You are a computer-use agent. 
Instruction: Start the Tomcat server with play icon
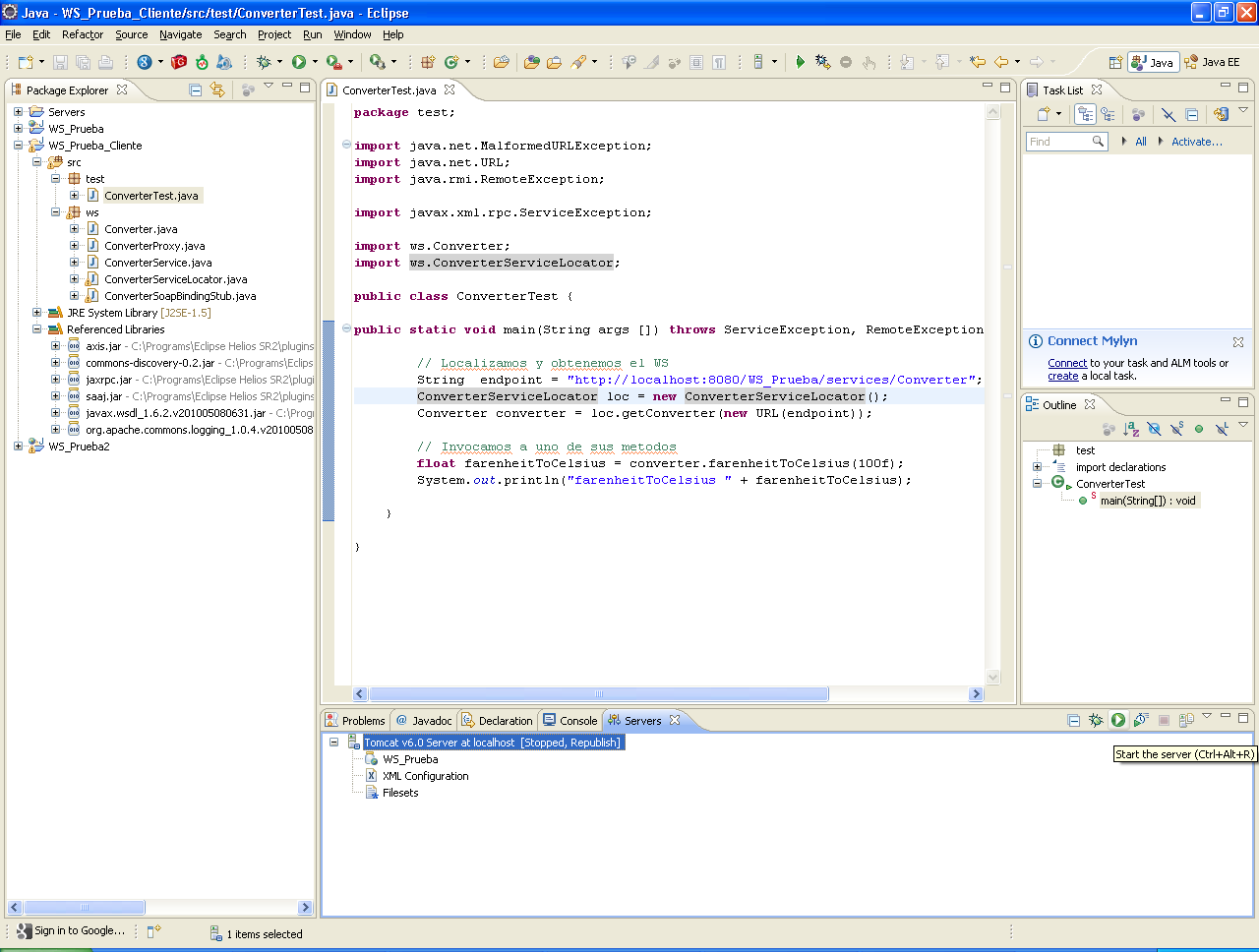pyautogui.click(x=1118, y=720)
